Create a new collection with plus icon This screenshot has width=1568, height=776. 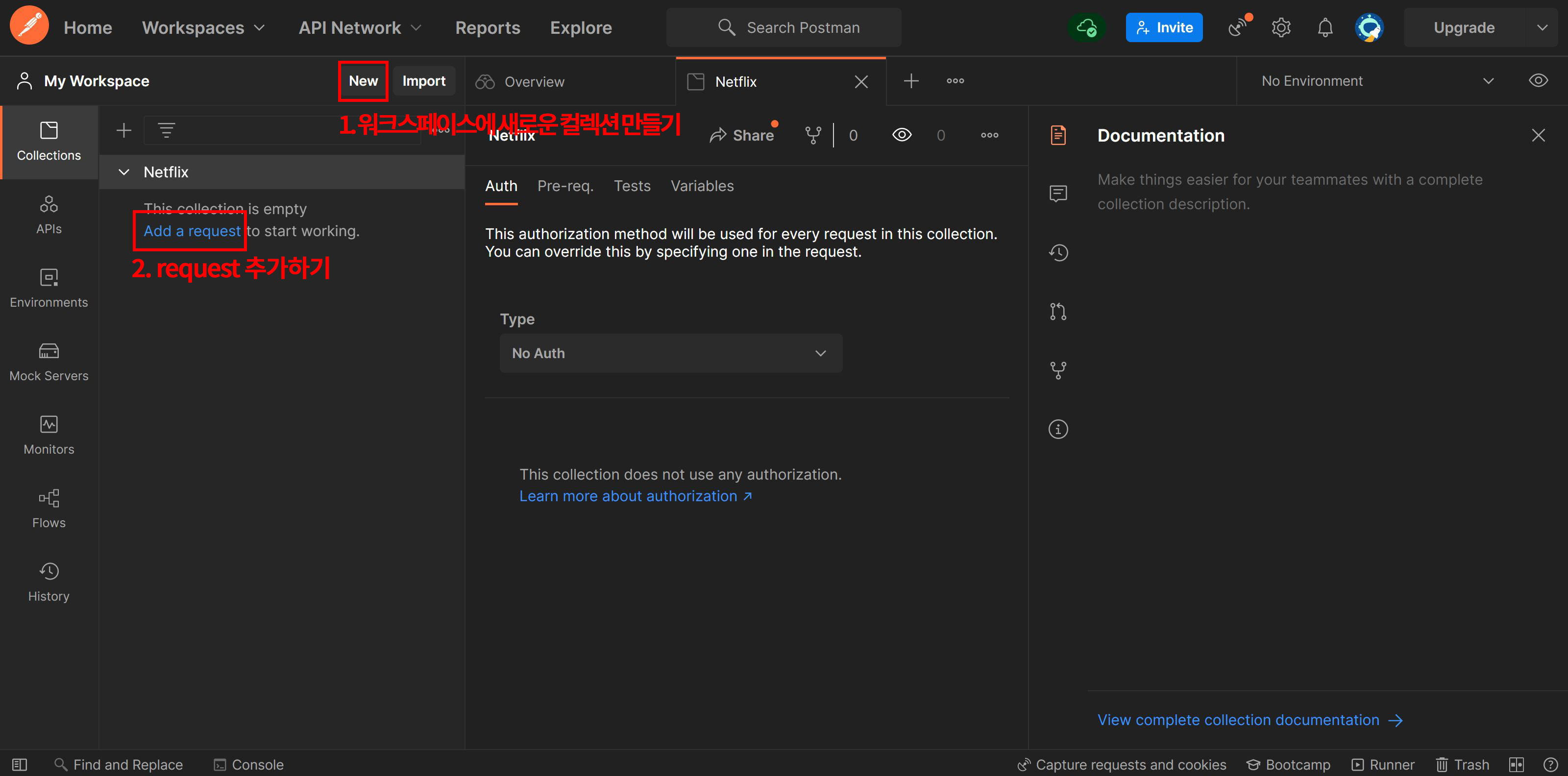[x=123, y=130]
